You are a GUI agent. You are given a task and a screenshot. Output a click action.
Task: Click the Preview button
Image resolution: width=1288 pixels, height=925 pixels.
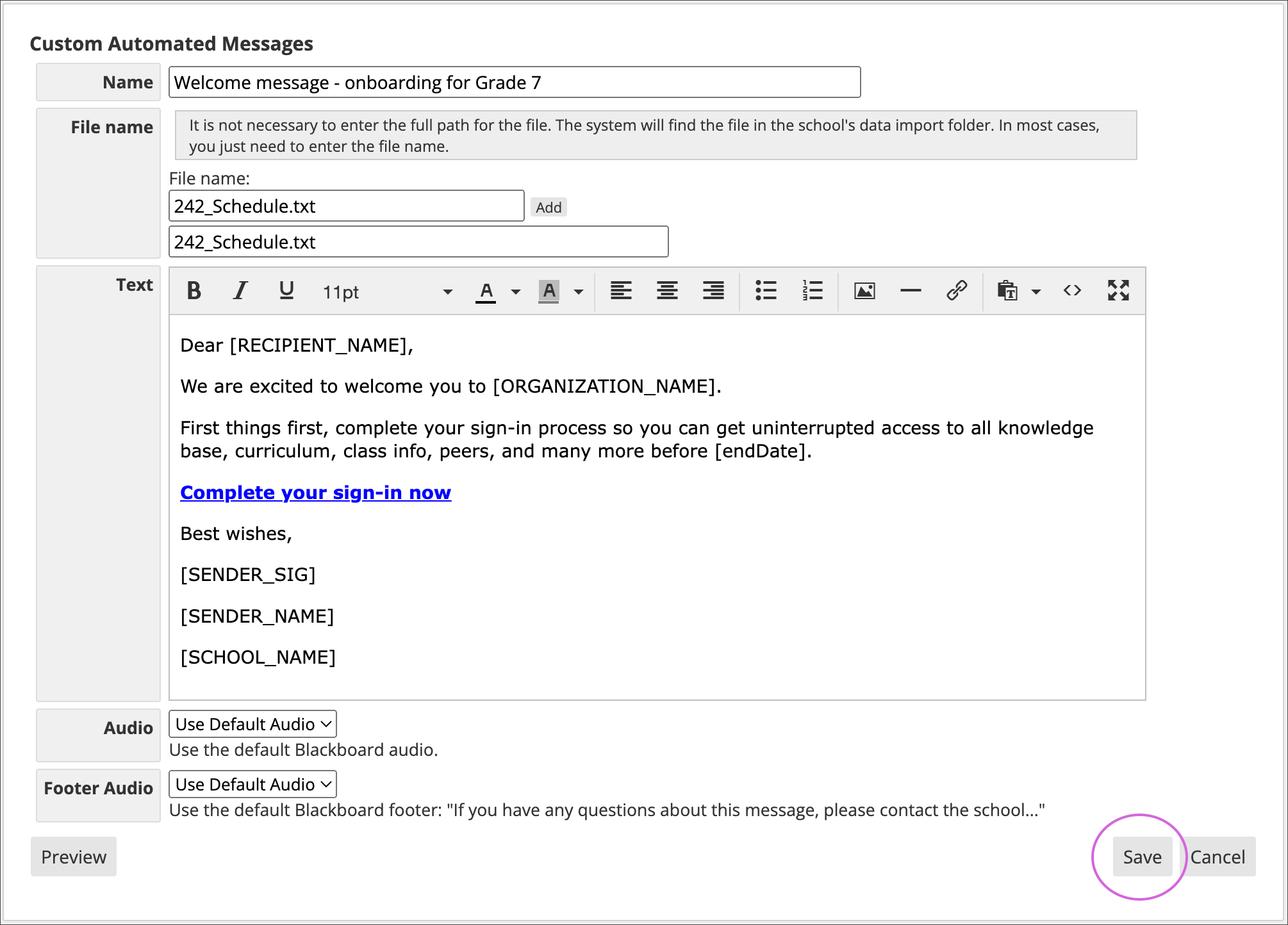pos(74,856)
